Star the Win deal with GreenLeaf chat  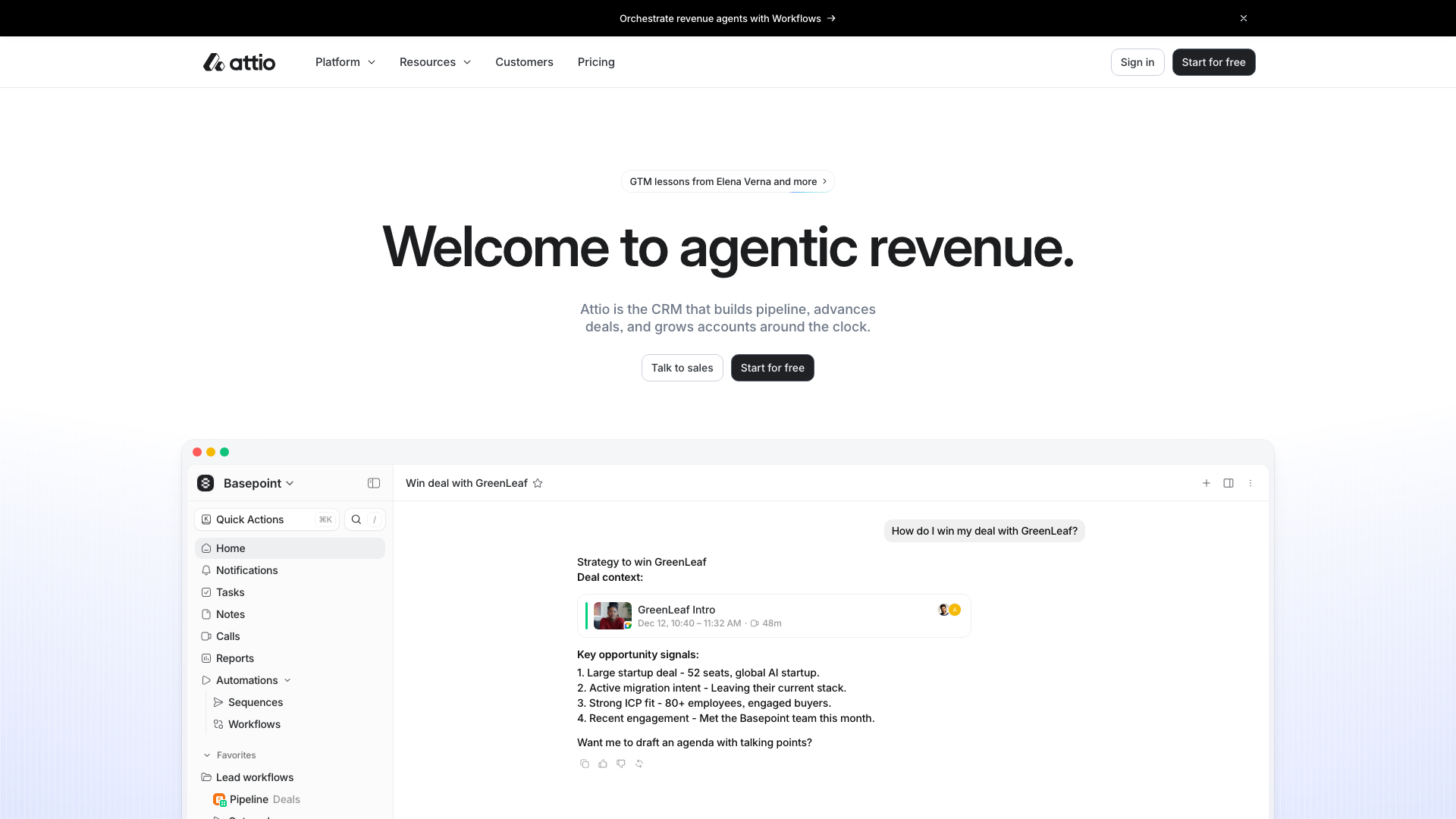[x=538, y=483]
